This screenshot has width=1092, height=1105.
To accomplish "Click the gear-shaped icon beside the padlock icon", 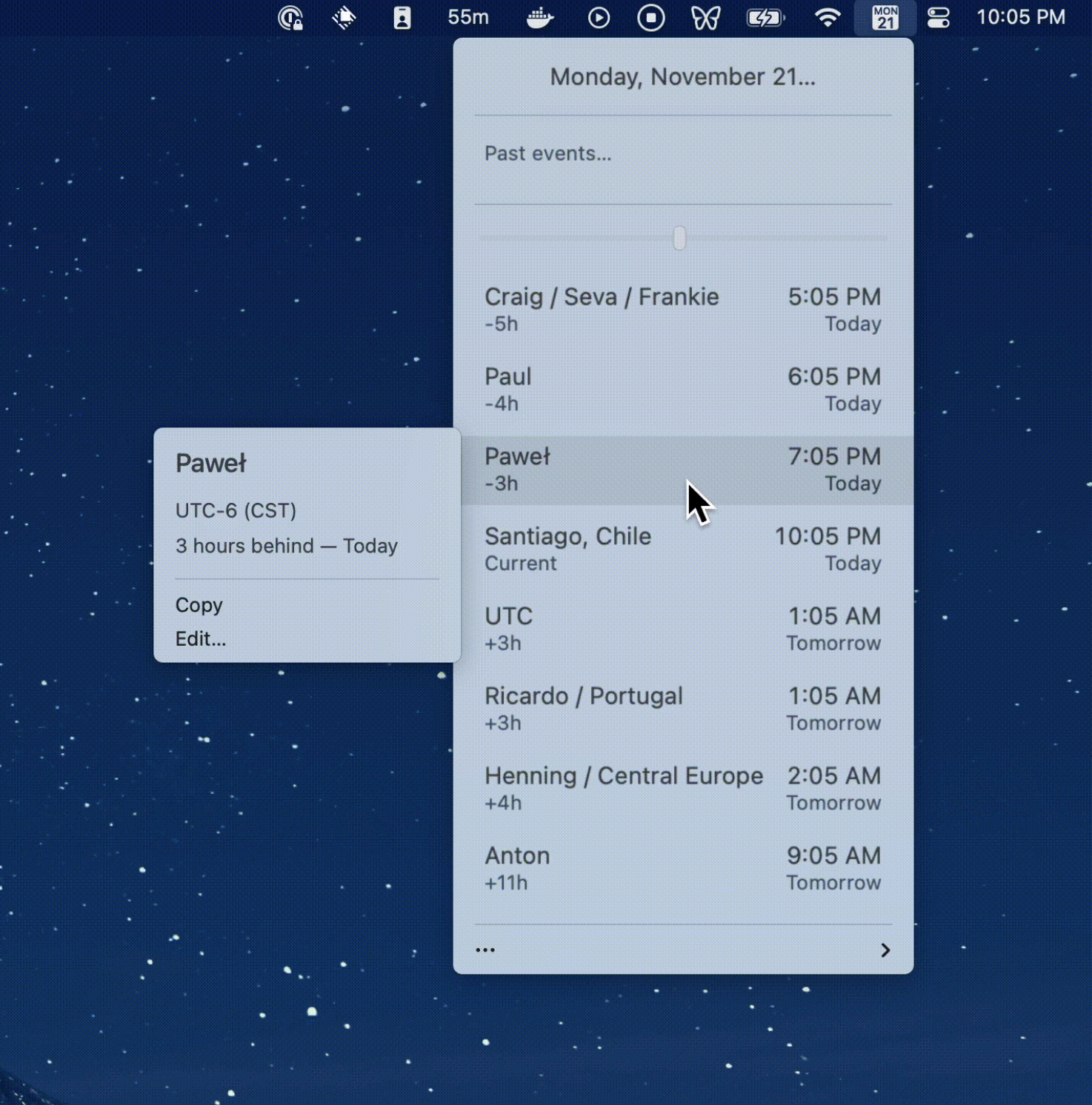I will point(344,18).
